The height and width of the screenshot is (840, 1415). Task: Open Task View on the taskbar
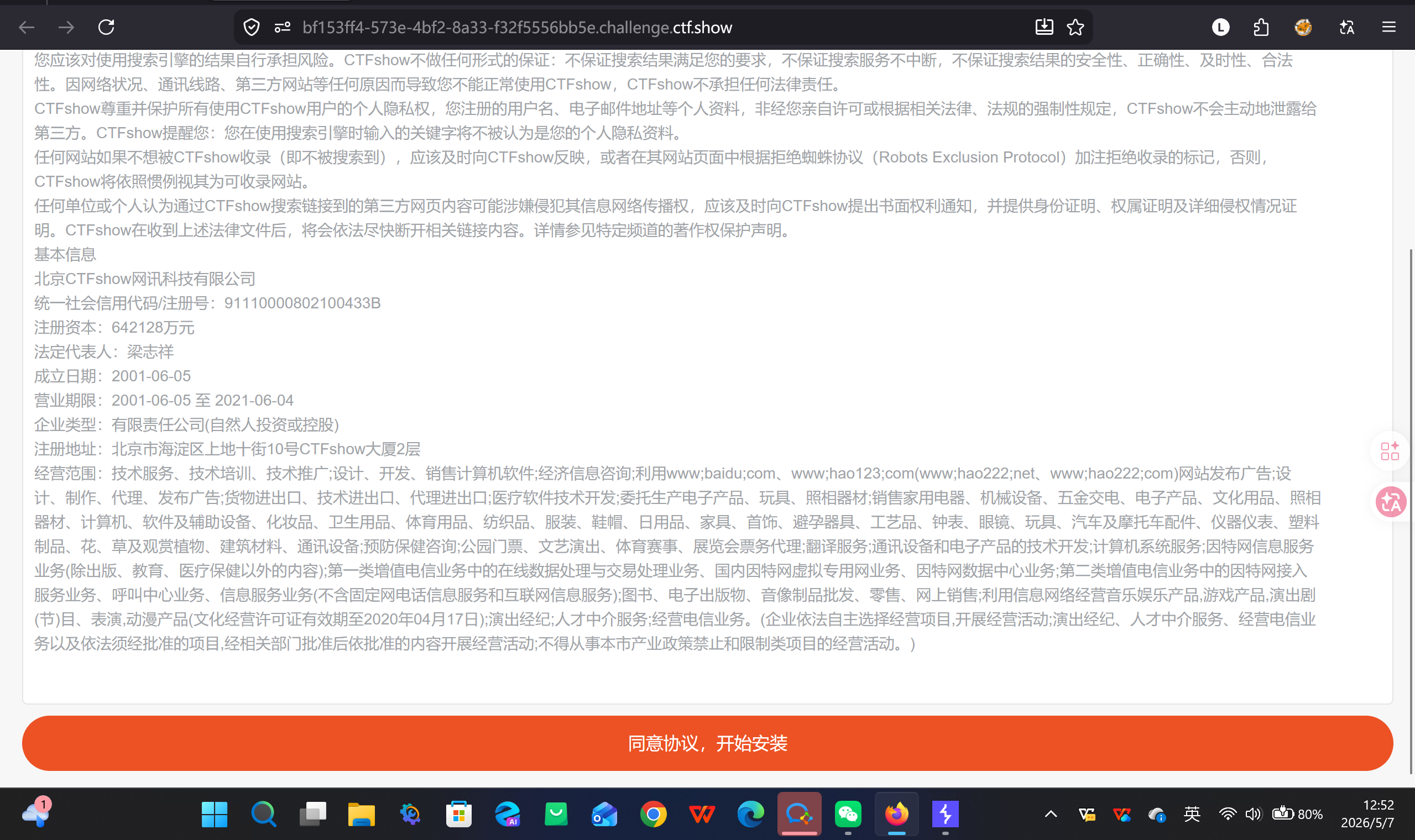(312, 815)
